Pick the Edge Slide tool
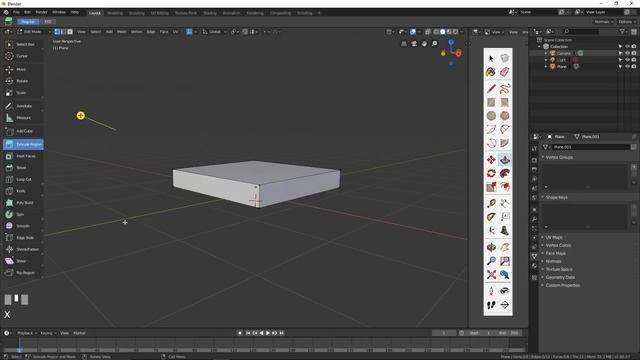The height and width of the screenshot is (360, 640). tap(23, 238)
